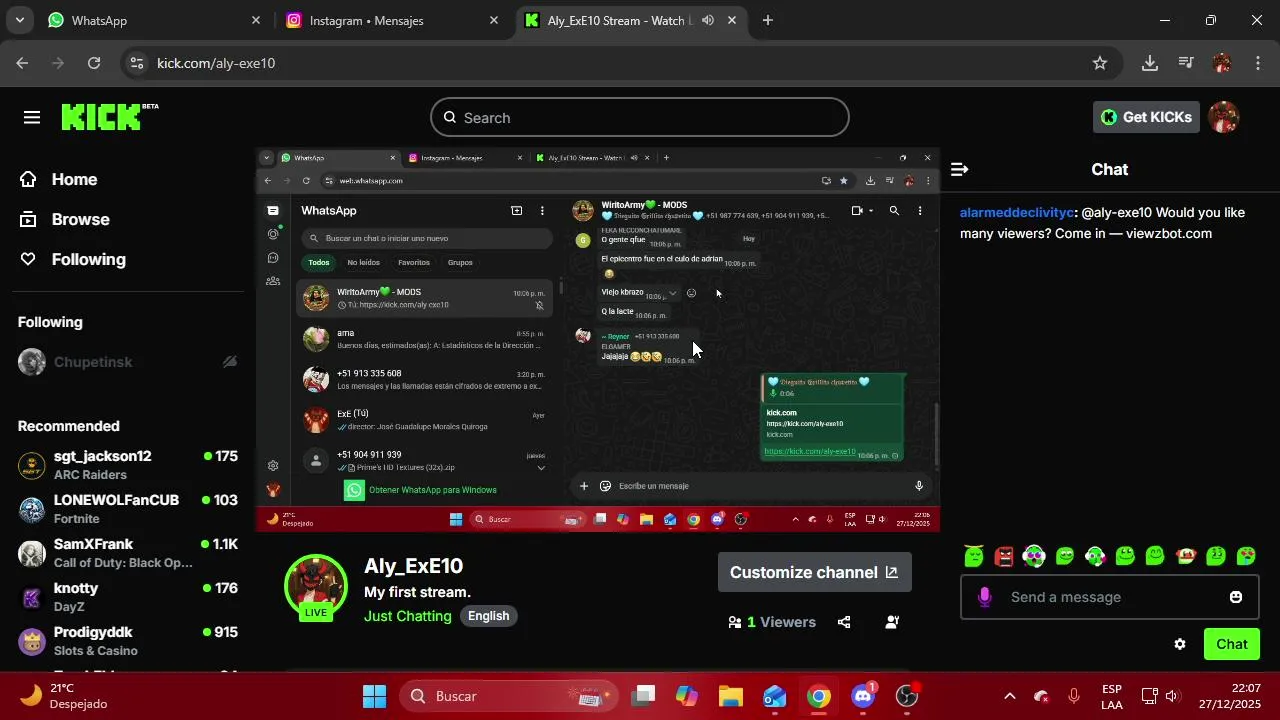Mute audio on the Kick stream tab

point(708,20)
